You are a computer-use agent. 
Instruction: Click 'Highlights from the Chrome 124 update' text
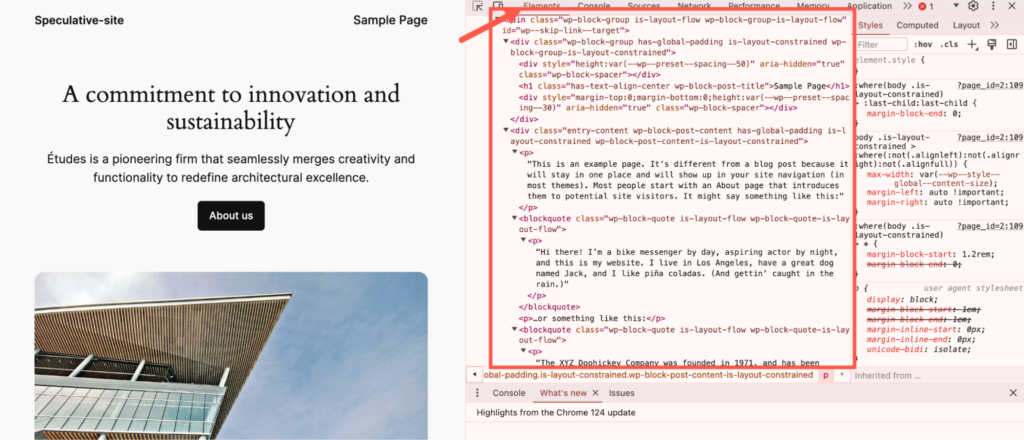[556, 413]
